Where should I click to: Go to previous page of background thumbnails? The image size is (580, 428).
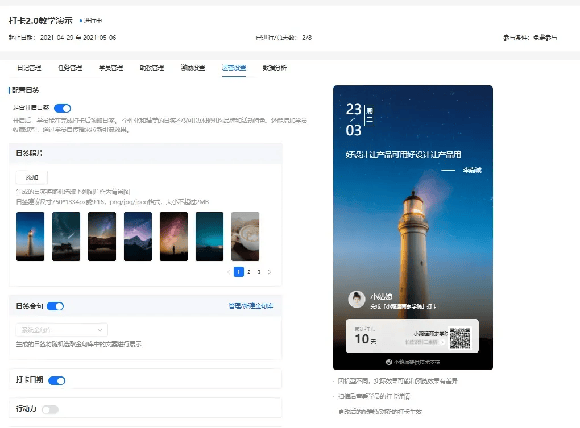pyautogui.click(x=229, y=272)
